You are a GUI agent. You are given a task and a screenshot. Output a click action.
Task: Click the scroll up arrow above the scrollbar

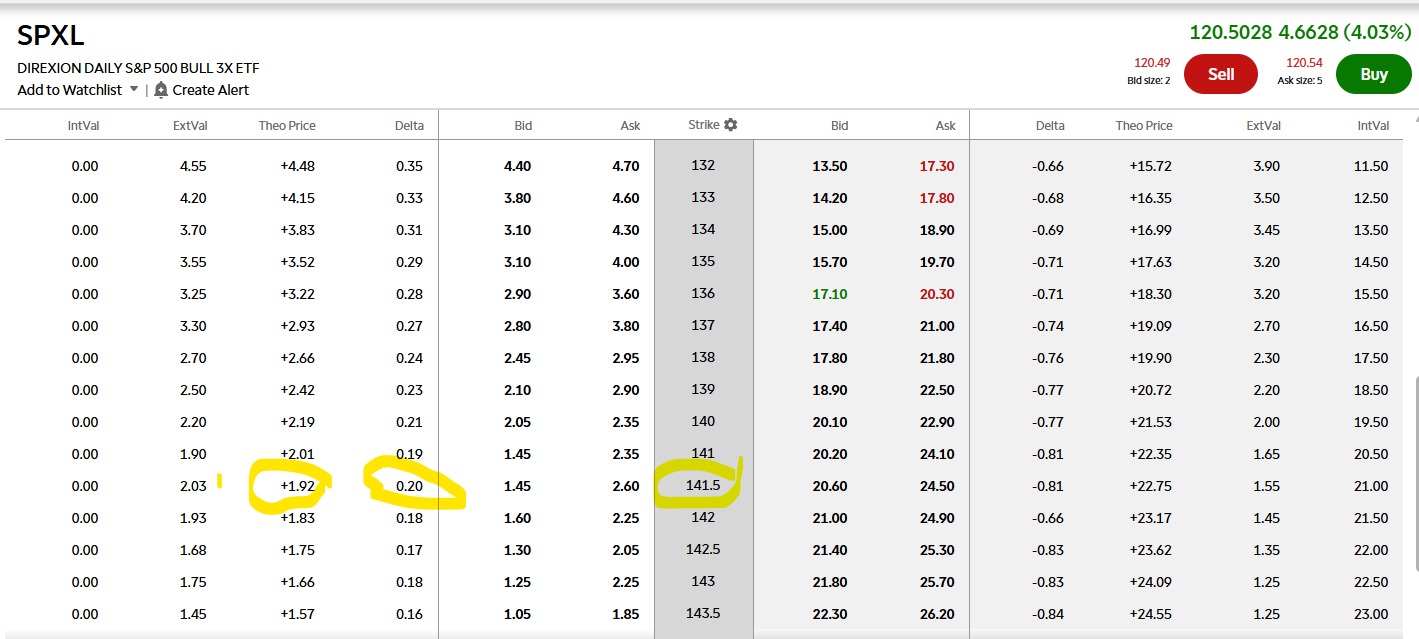point(1414,117)
